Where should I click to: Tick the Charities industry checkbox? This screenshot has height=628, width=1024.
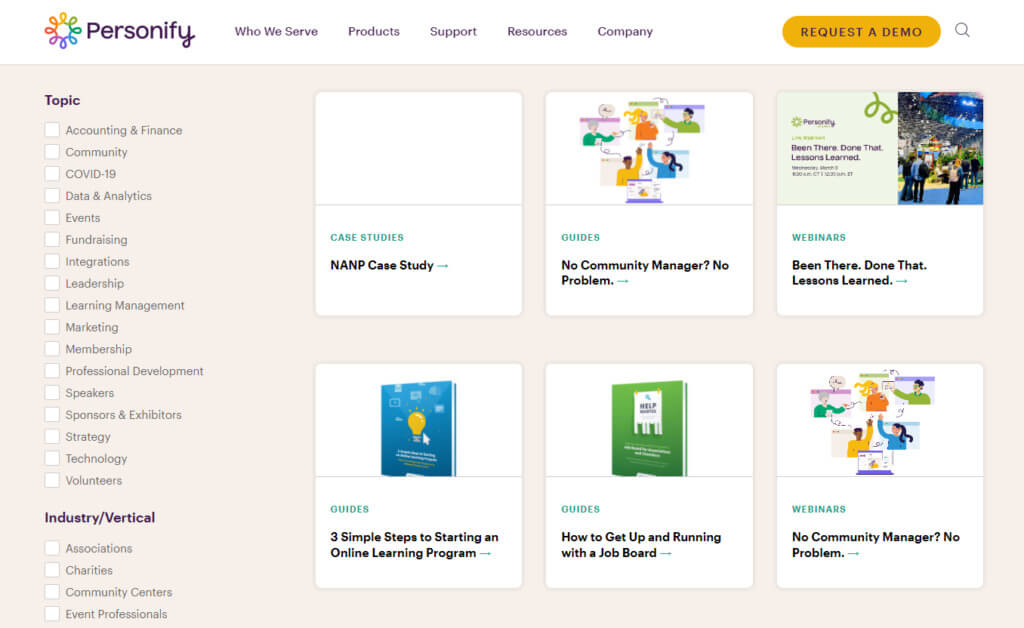(52, 570)
